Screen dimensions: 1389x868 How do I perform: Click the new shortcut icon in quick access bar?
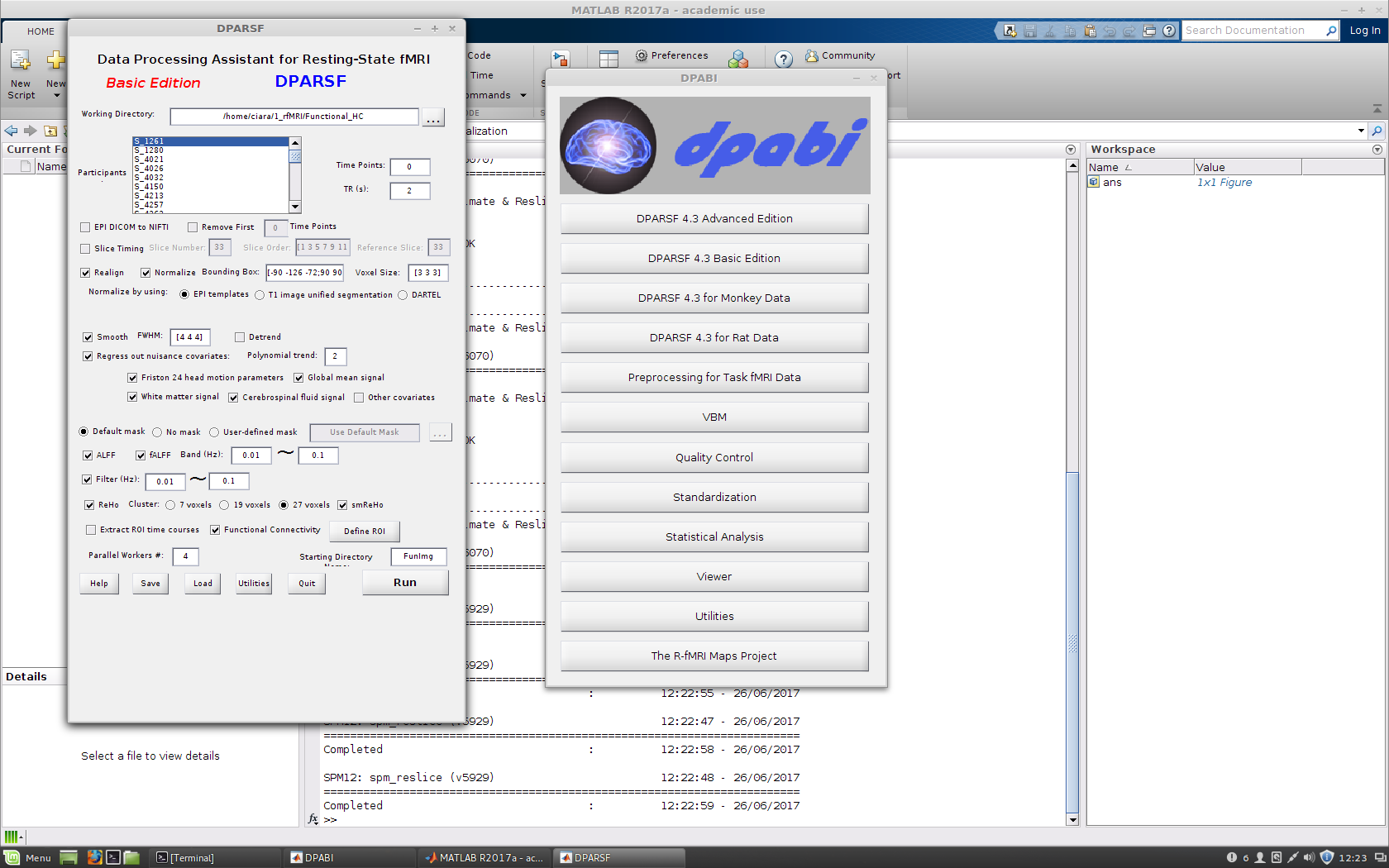point(1010,31)
